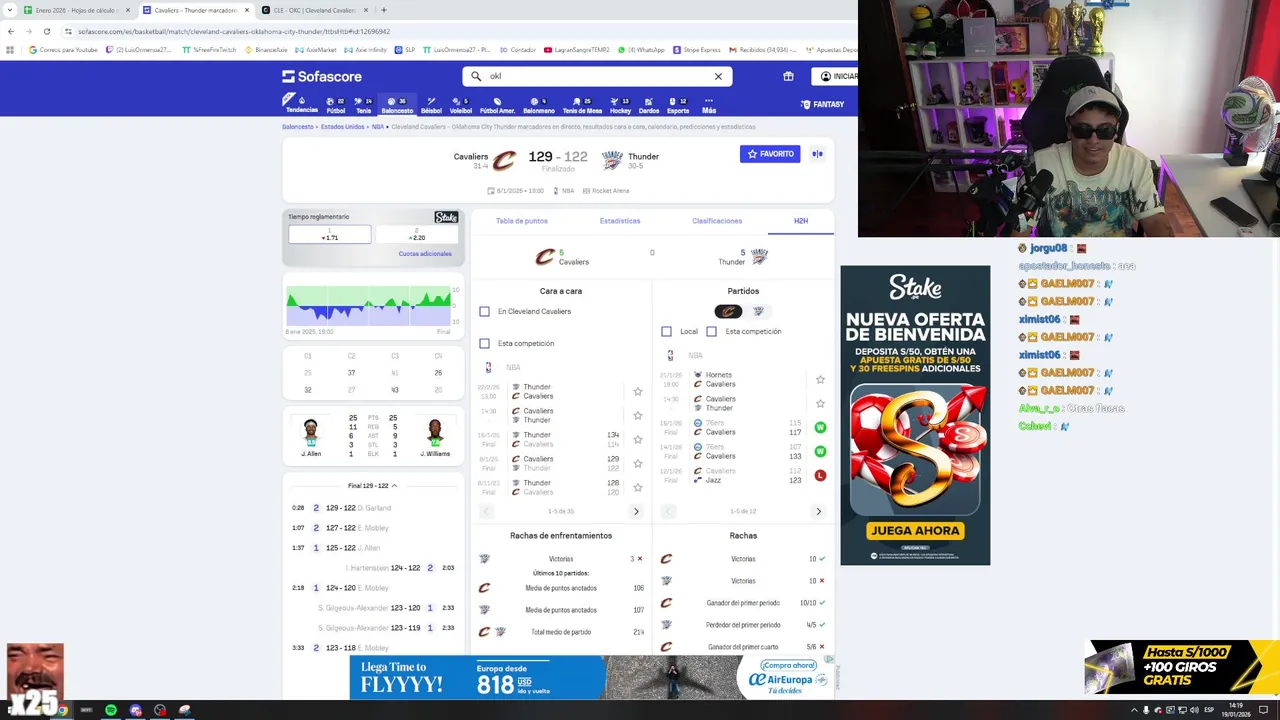Click the NBA breadcrumb link
Screen dimensions: 1280x720
click(378, 127)
